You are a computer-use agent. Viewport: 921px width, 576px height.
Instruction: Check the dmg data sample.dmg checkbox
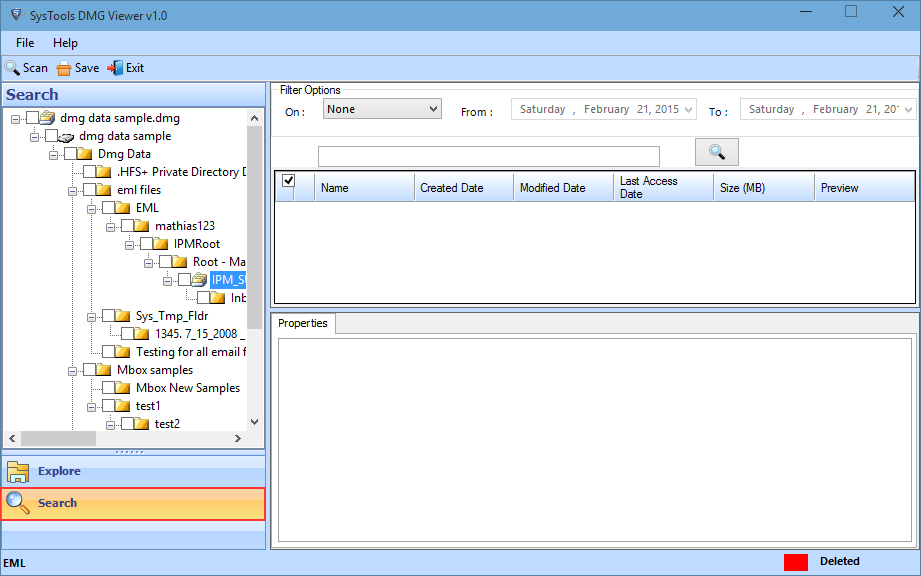(33, 118)
